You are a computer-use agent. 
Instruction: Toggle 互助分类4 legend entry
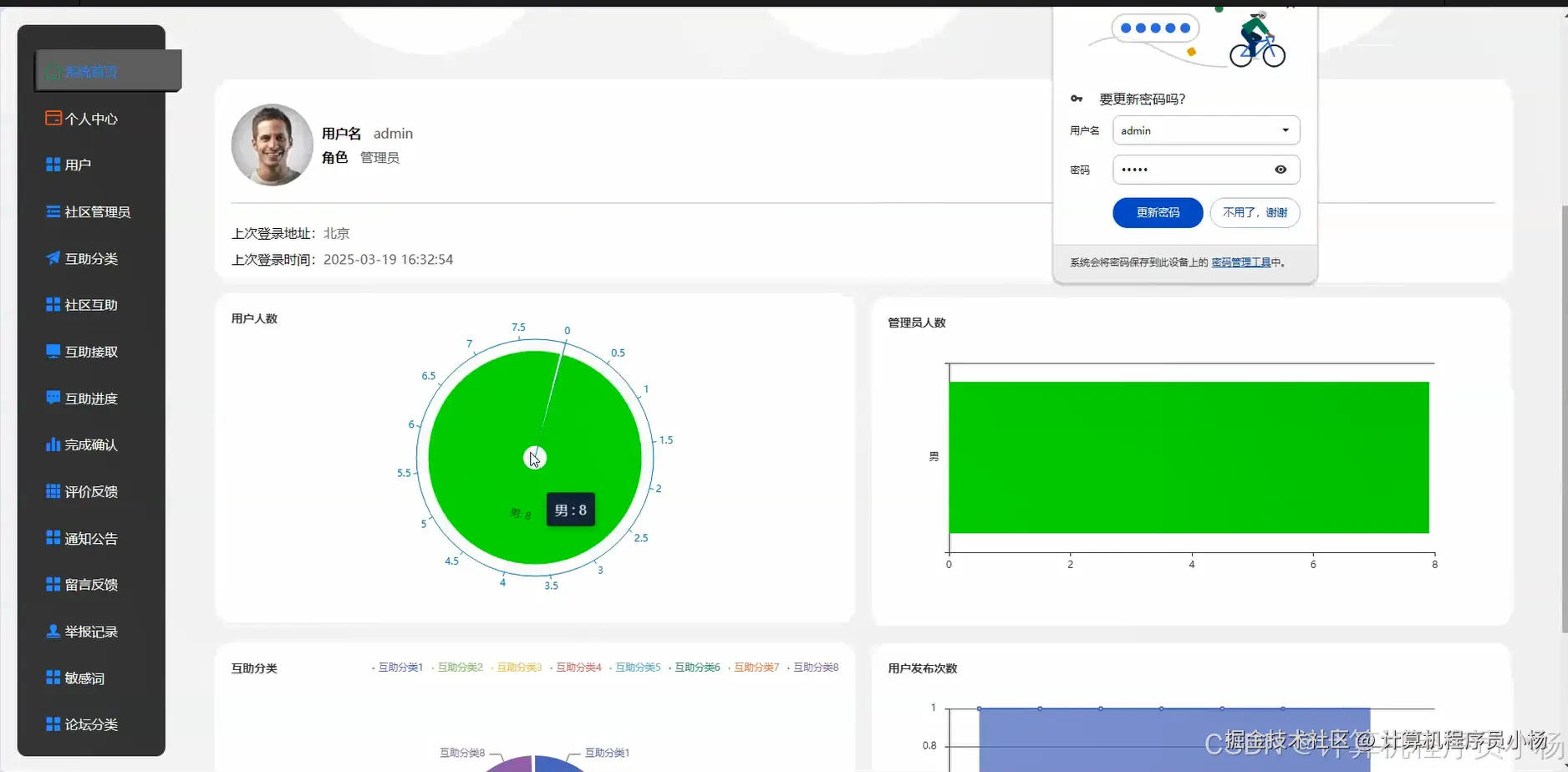coord(576,668)
